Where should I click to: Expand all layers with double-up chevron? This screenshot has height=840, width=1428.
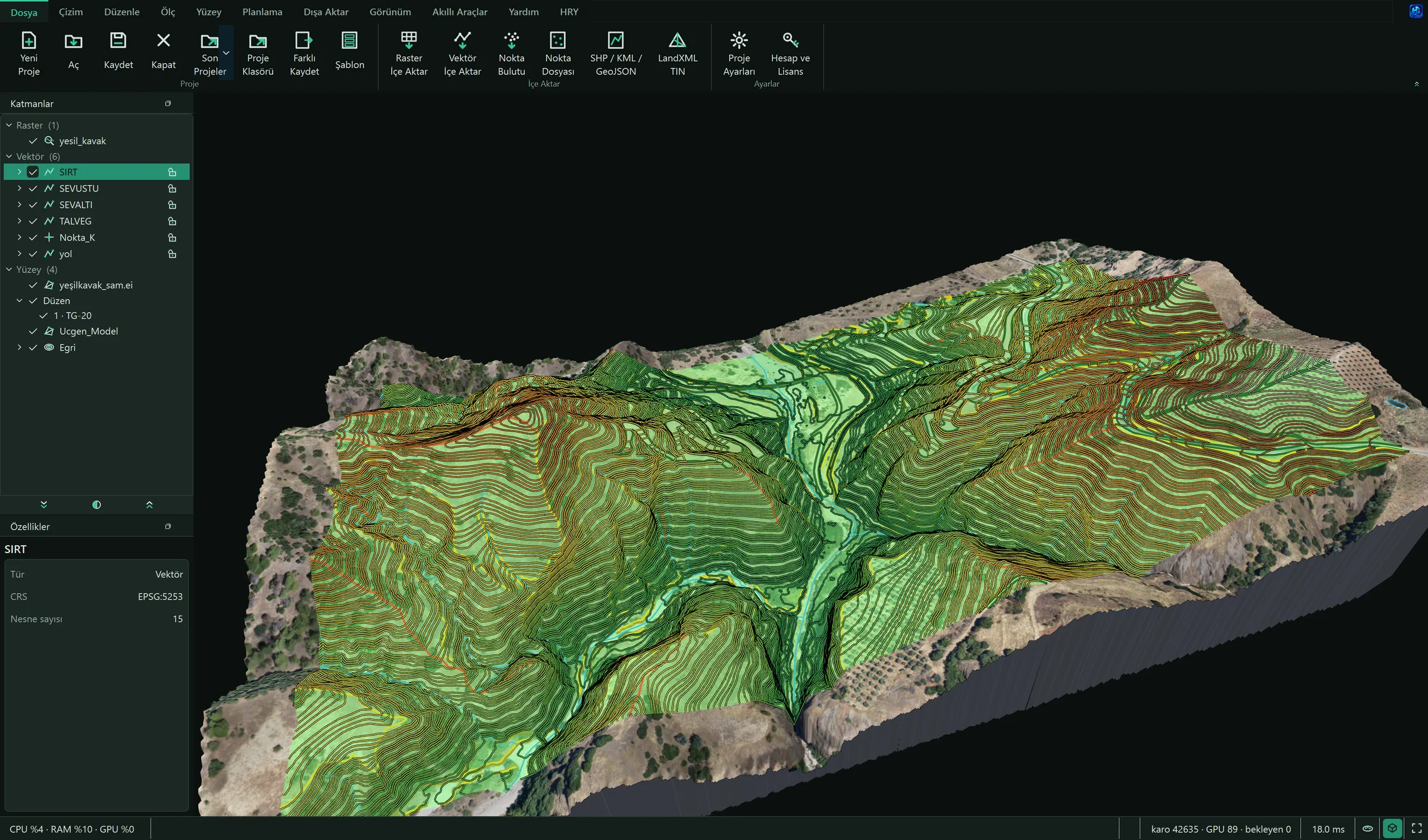[149, 504]
